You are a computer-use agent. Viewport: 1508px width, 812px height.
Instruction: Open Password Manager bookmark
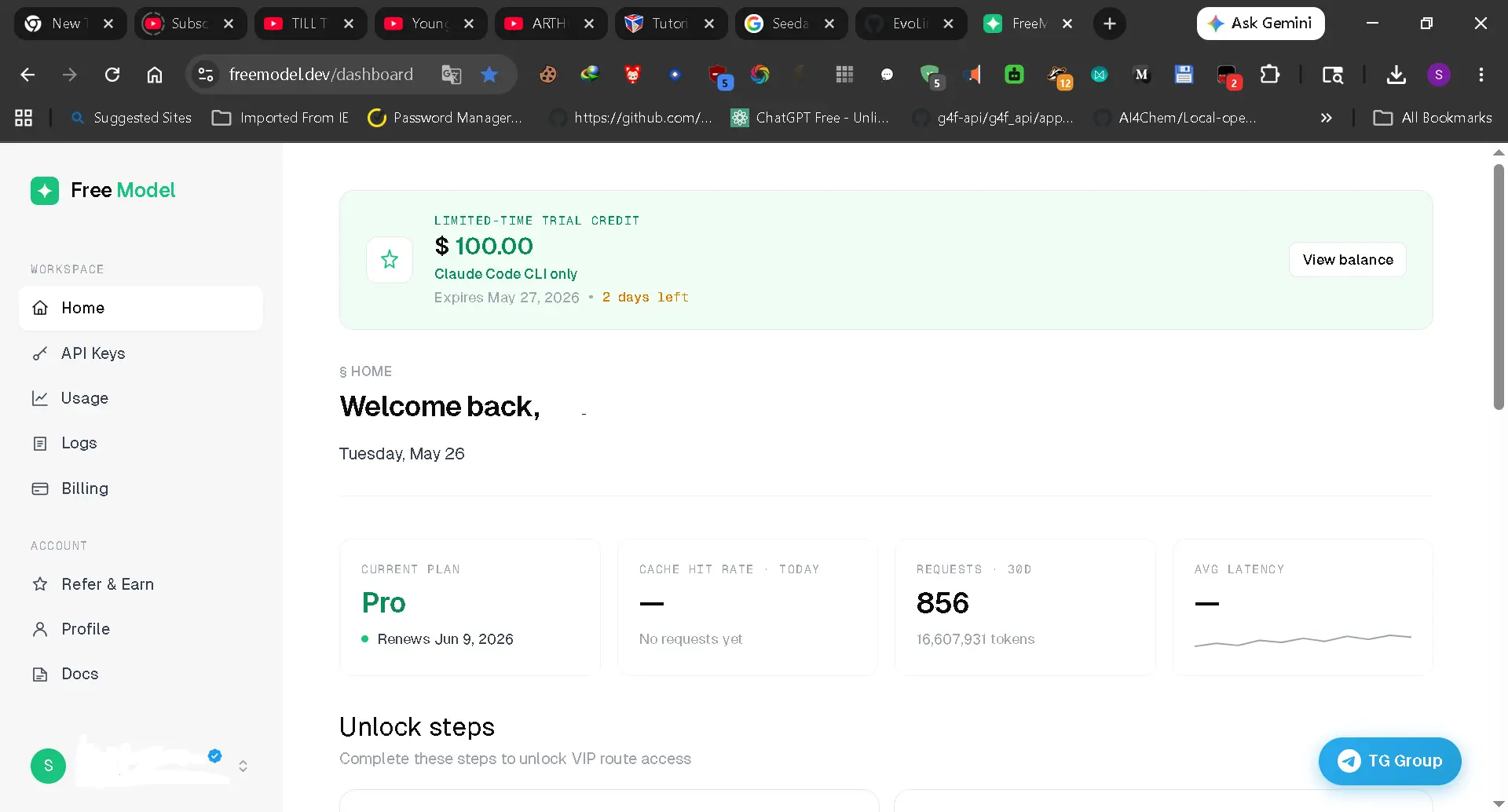[x=445, y=118]
